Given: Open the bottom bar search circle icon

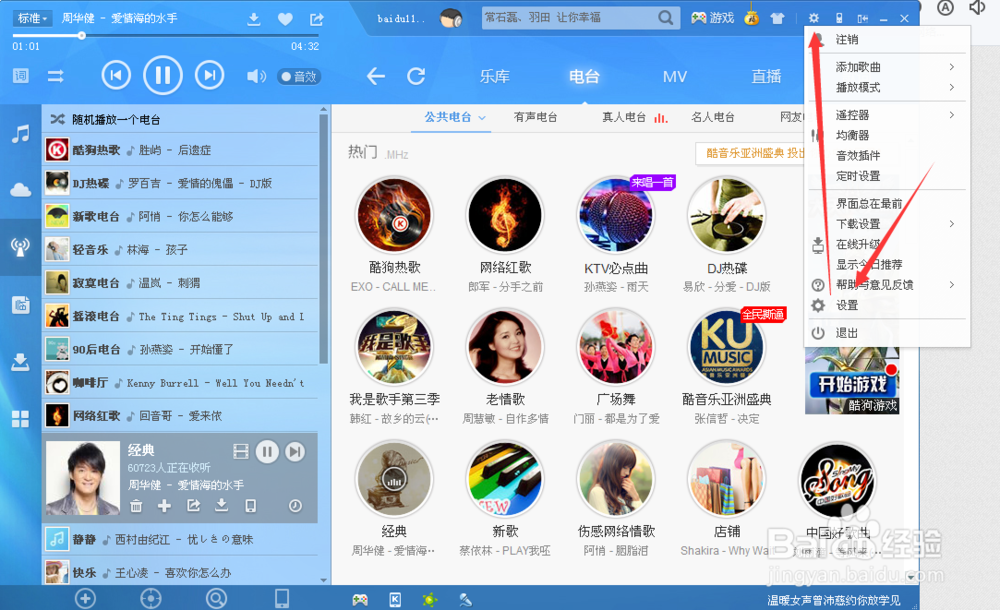Looking at the screenshot, I should tap(216, 599).
